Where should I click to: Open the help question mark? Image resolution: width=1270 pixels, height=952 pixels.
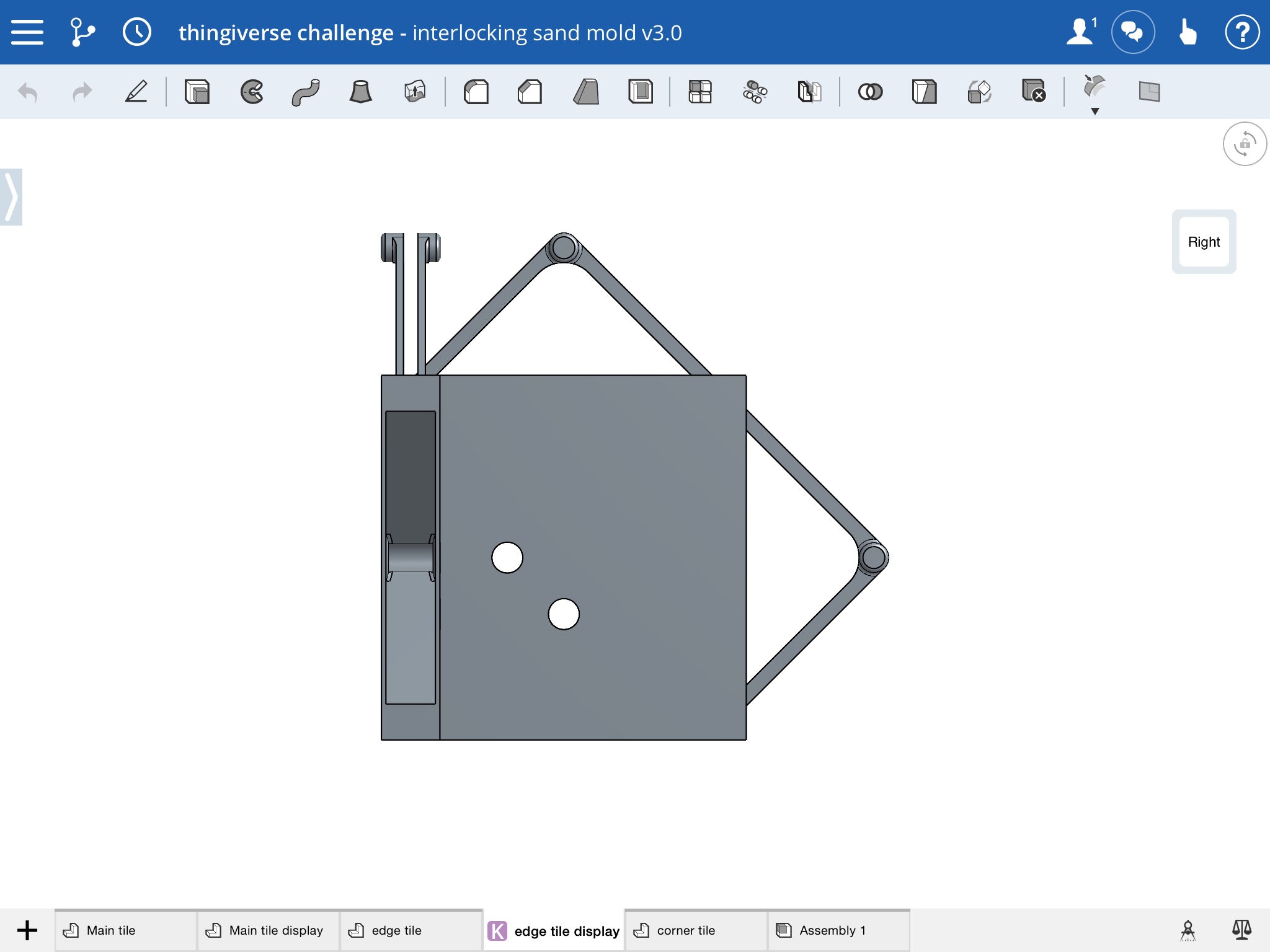point(1242,32)
